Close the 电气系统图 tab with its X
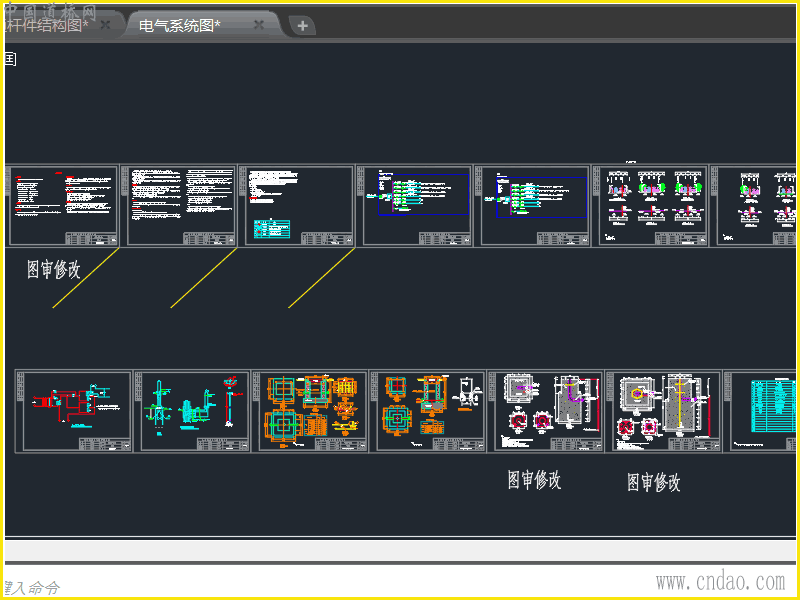 [259, 24]
